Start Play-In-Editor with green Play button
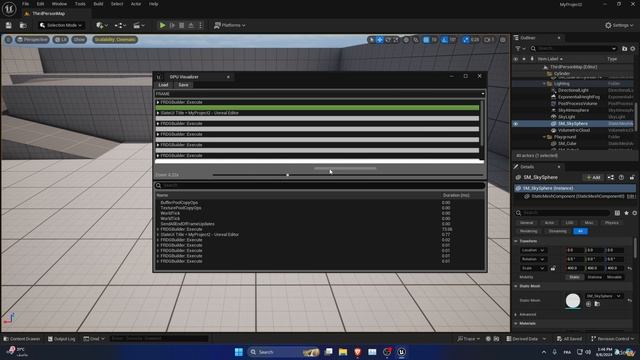The width and height of the screenshot is (640, 360). tap(162, 25)
